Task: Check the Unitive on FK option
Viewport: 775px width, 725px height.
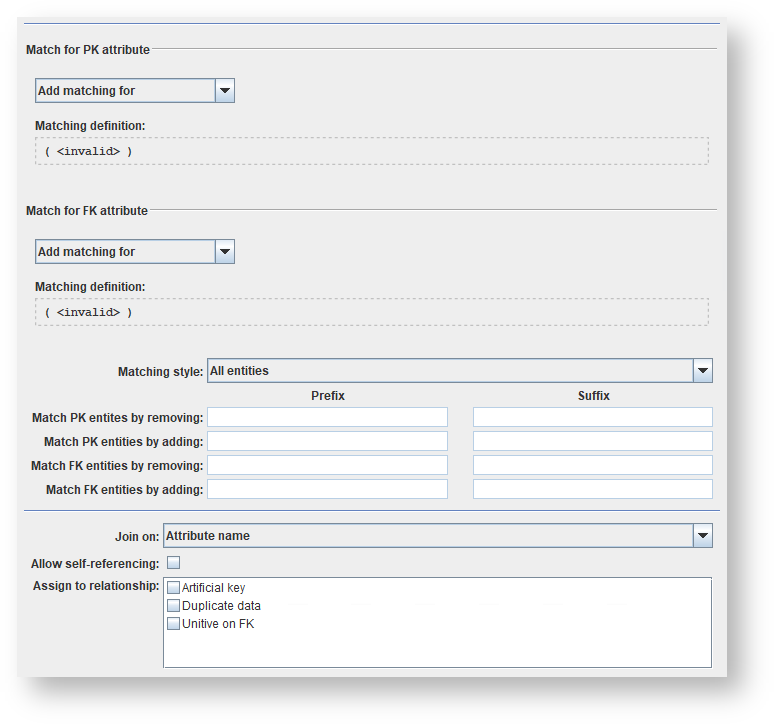Action: (174, 624)
